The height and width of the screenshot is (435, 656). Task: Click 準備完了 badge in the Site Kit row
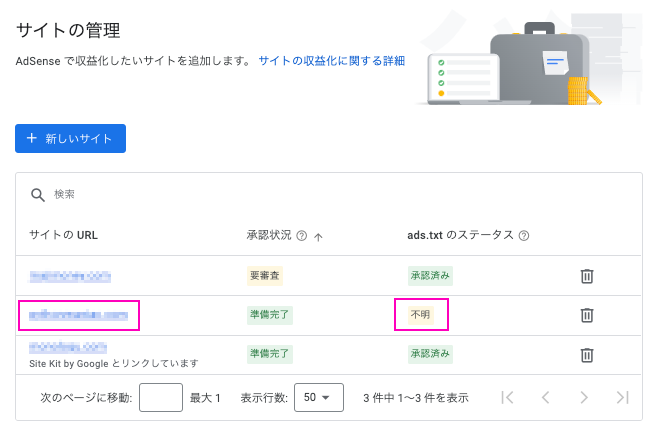[x=270, y=354]
